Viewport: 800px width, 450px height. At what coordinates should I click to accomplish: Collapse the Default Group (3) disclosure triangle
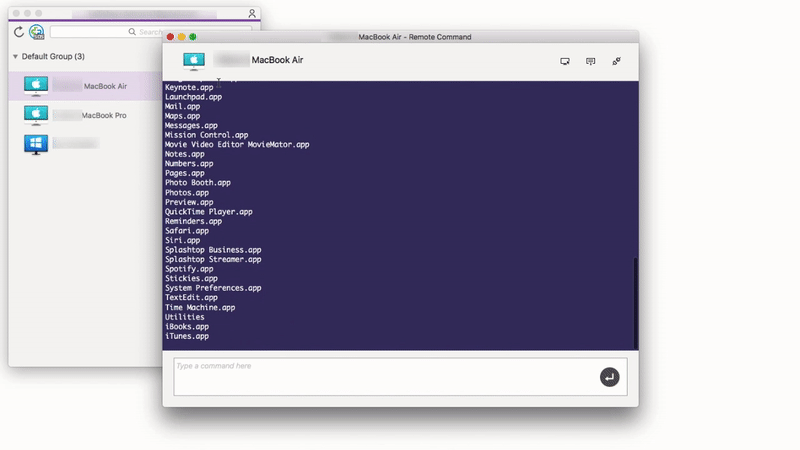coord(15,57)
